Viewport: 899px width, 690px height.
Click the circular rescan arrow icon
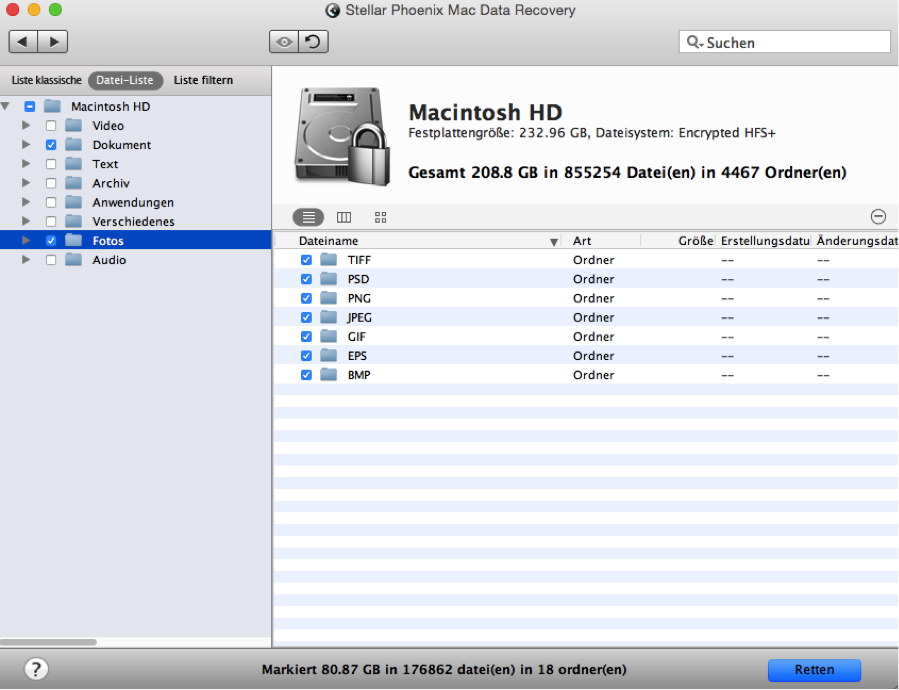coord(313,42)
